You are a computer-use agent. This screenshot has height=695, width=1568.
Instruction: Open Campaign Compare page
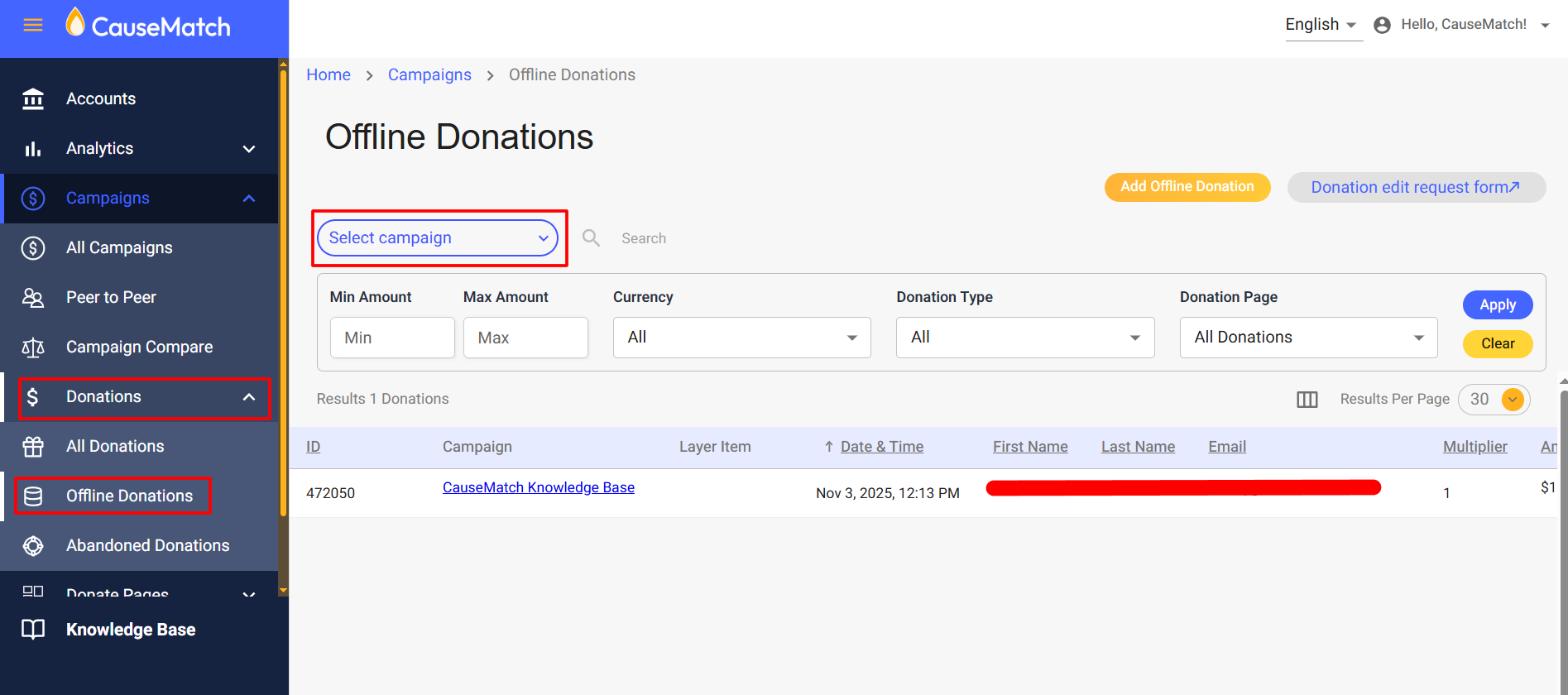tap(139, 347)
